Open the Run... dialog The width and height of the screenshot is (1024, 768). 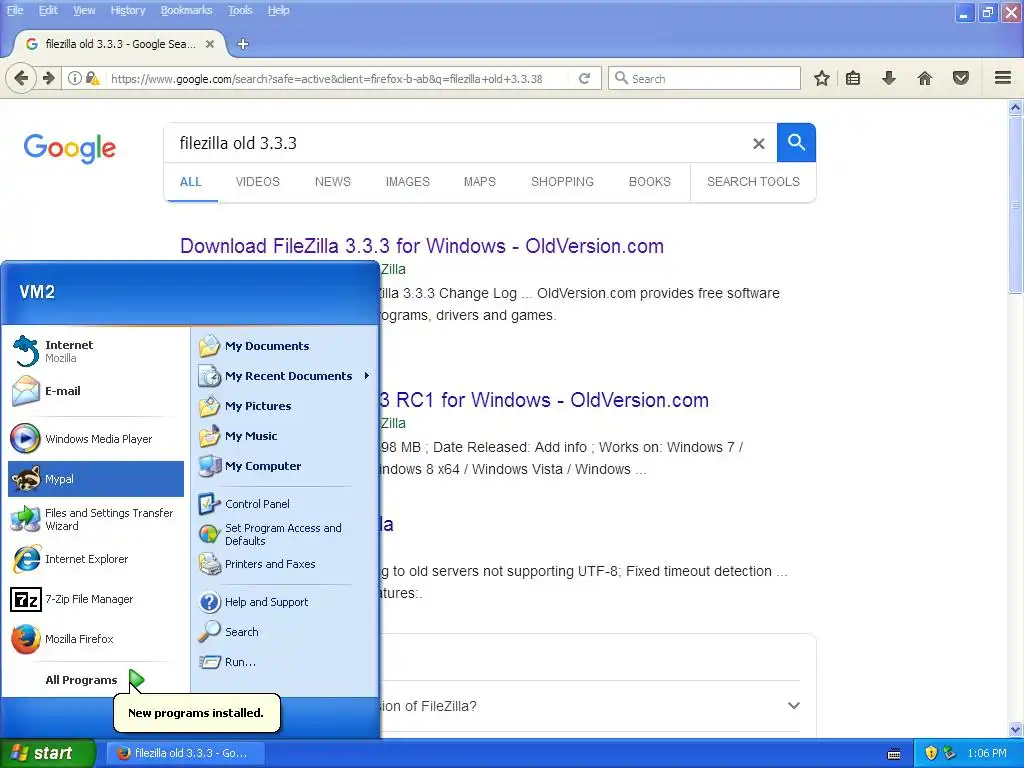tap(285, 662)
